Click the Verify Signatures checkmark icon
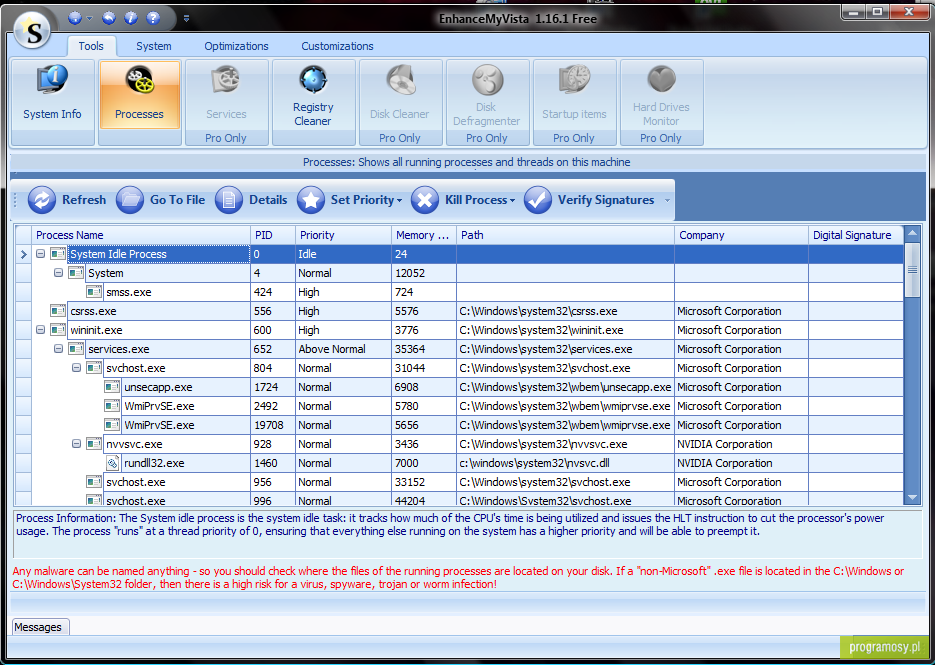This screenshot has height=665, width=935. pyautogui.click(x=538, y=200)
